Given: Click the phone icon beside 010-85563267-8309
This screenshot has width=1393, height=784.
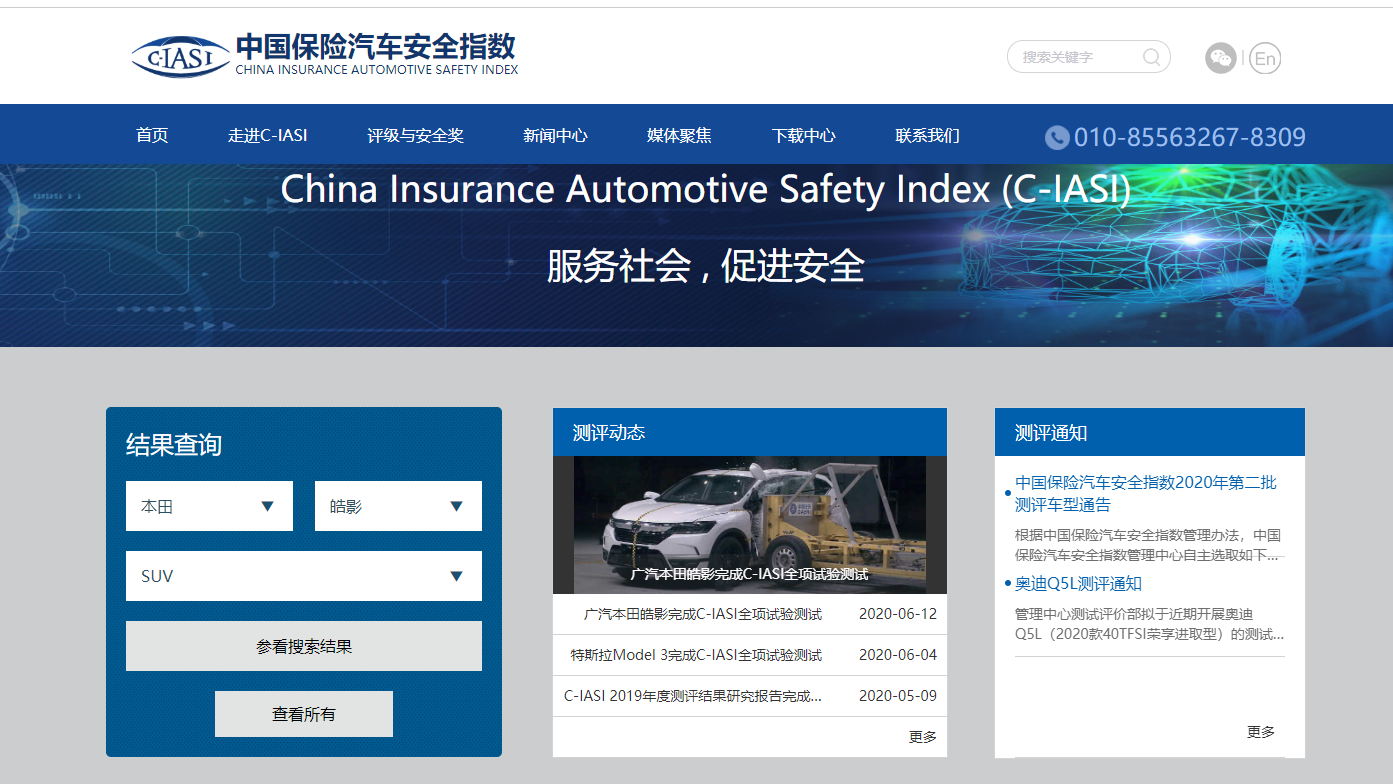Looking at the screenshot, I should coord(1057,137).
